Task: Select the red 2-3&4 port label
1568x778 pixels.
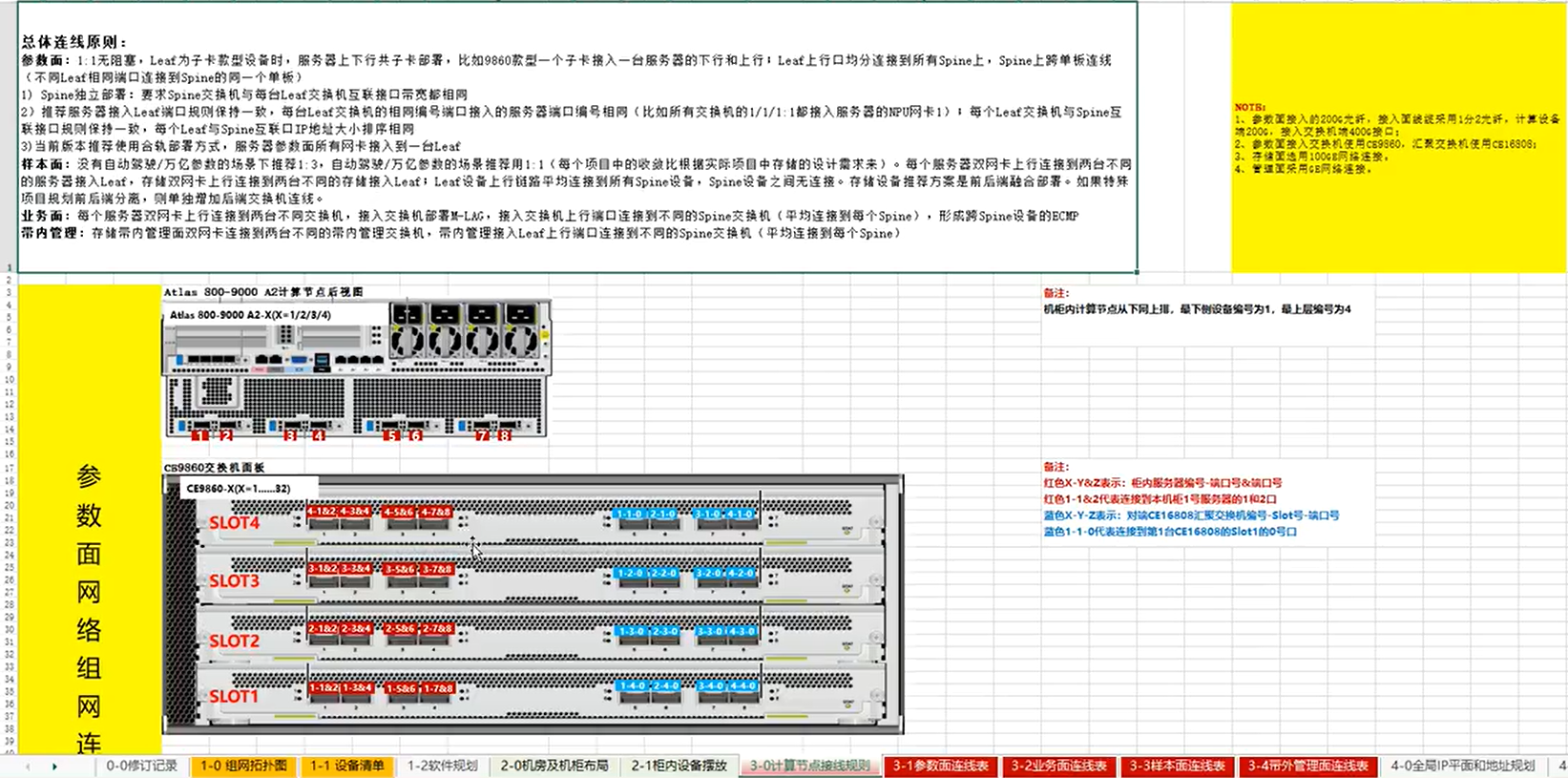Action: 356,629
